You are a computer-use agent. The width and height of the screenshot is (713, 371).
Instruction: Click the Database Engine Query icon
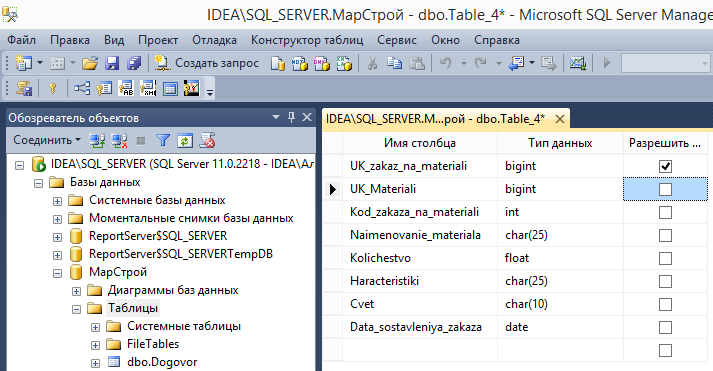coord(277,63)
